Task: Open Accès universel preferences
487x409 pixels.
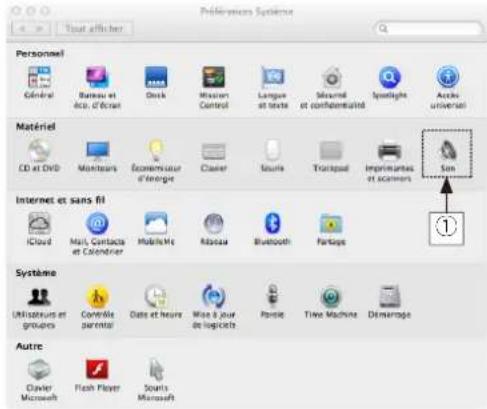Action: coord(448,87)
